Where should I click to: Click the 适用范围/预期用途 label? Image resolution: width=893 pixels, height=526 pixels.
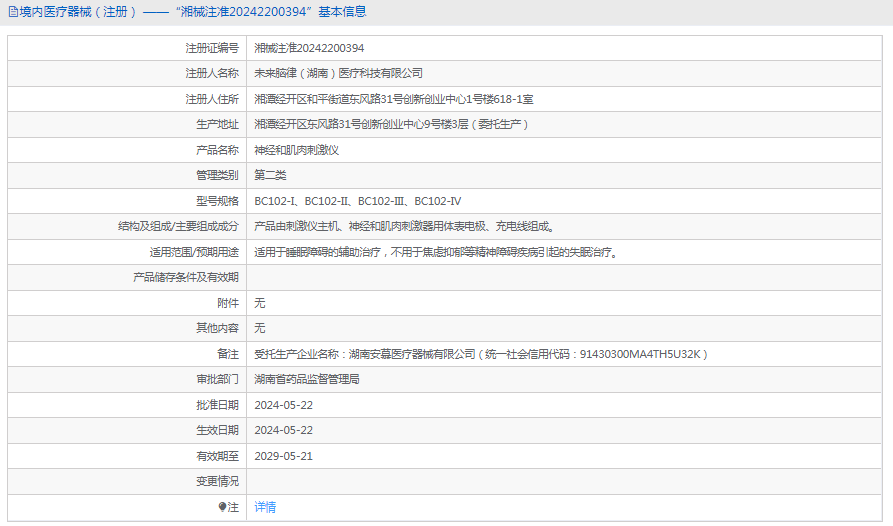pyautogui.click(x=194, y=252)
